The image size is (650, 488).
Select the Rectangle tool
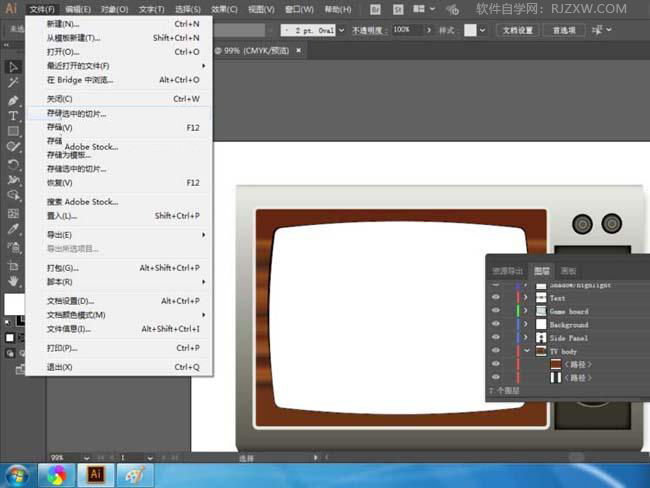13,132
